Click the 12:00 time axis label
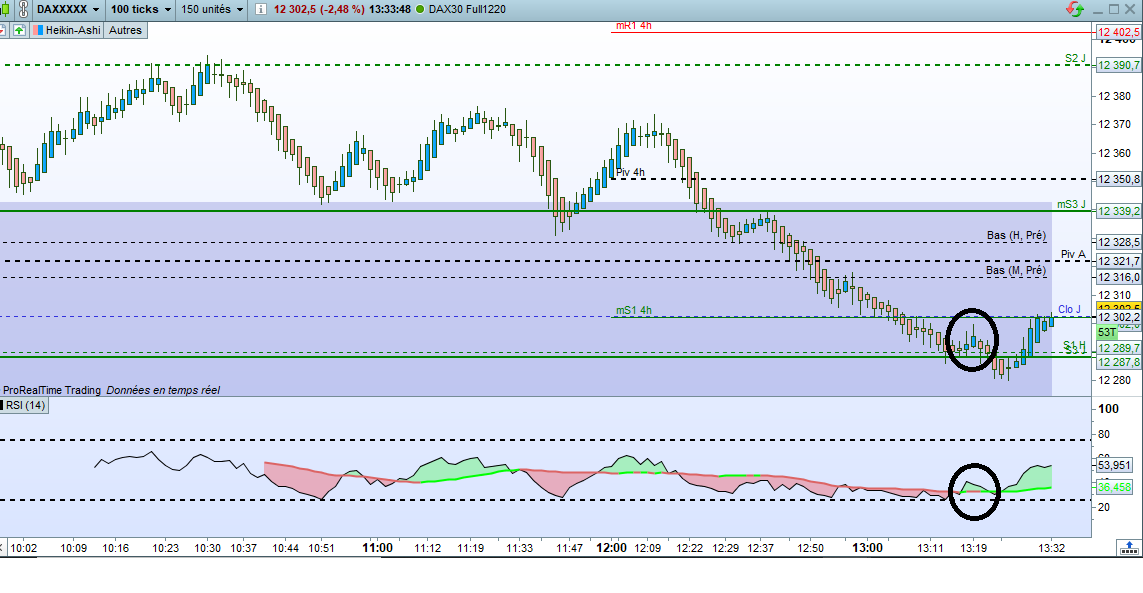Viewport: 1143px width, 593px height. point(611,548)
